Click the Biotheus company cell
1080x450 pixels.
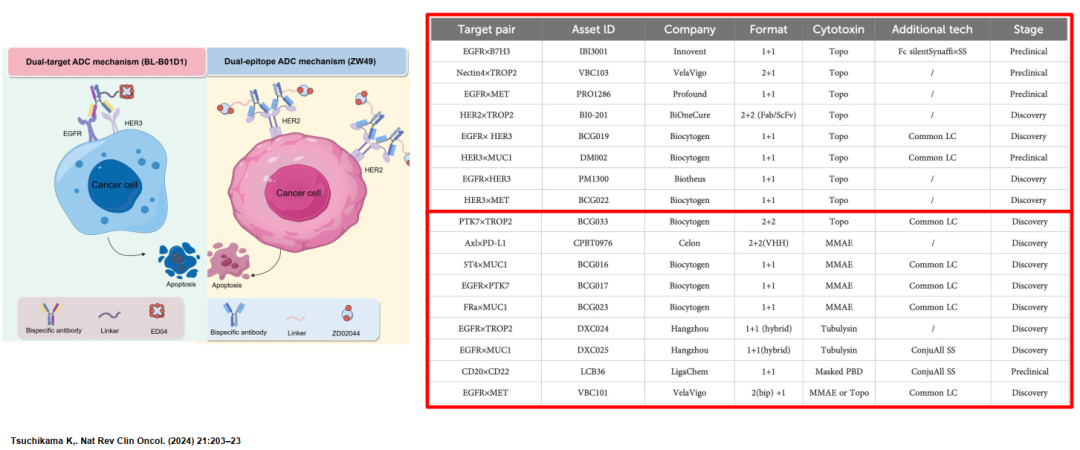pos(689,179)
